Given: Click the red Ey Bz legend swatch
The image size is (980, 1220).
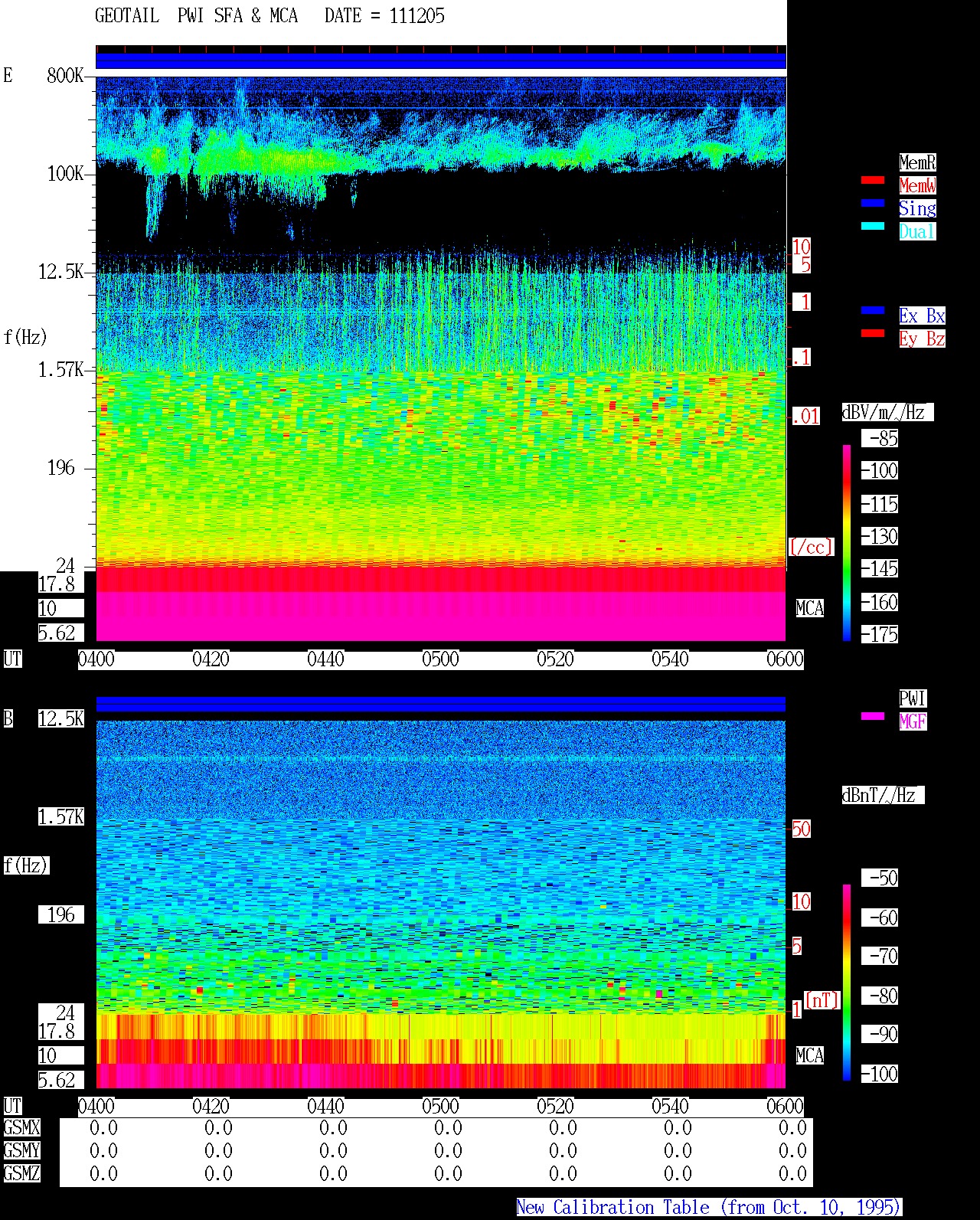Looking at the screenshot, I should pyautogui.click(x=873, y=334).
